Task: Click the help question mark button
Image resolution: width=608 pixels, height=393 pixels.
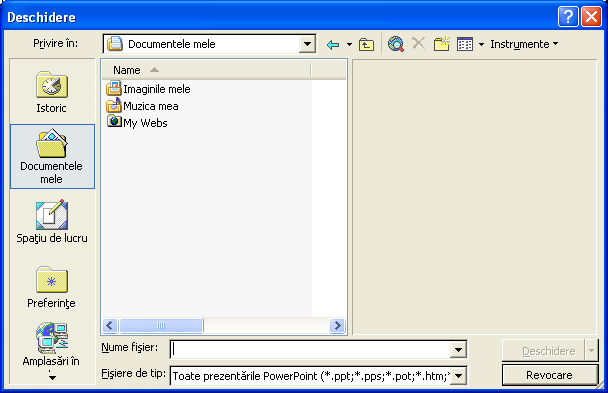Action: (568, 17)
